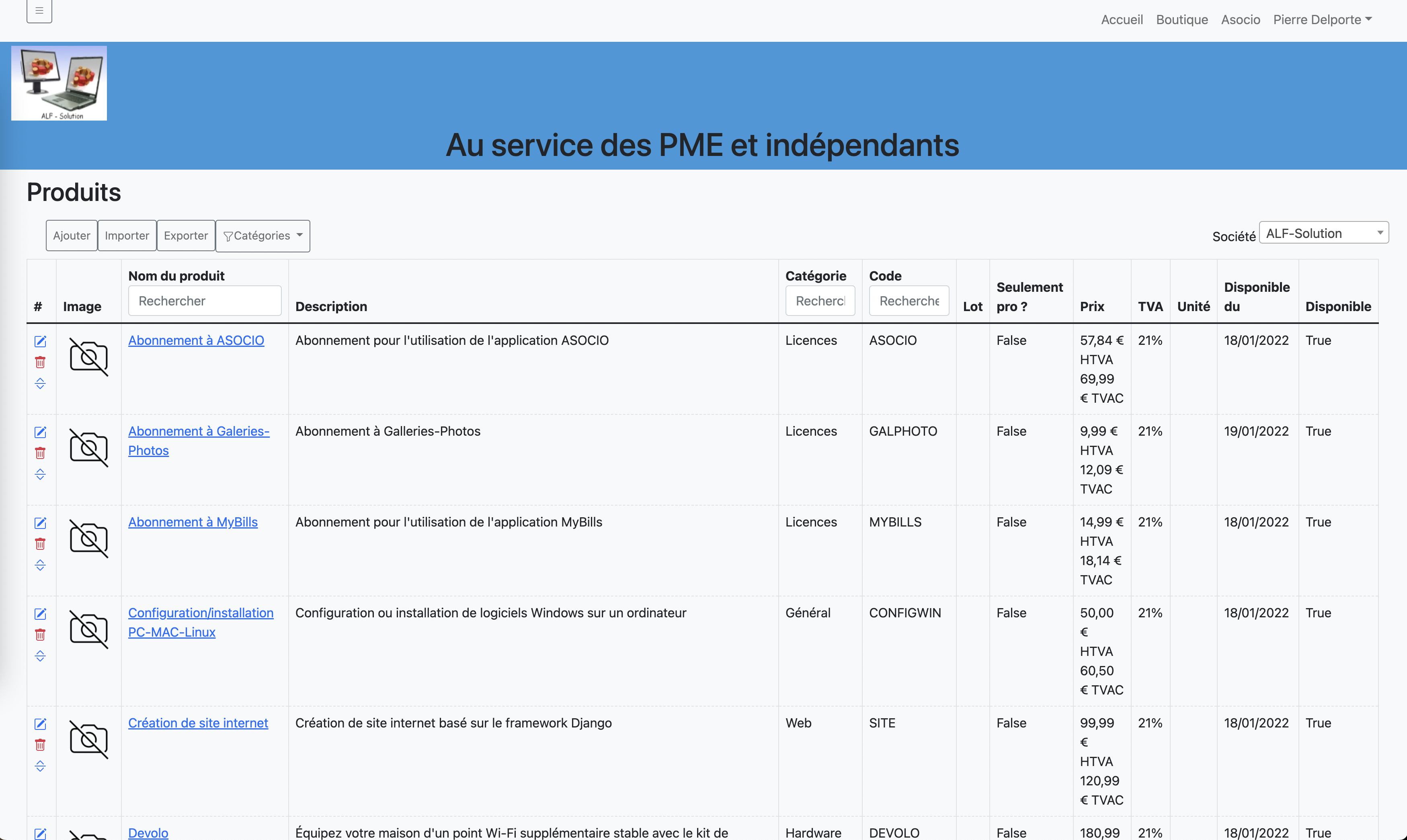
Task: Focus the Catégorie search field
Action: coord(820,301)
